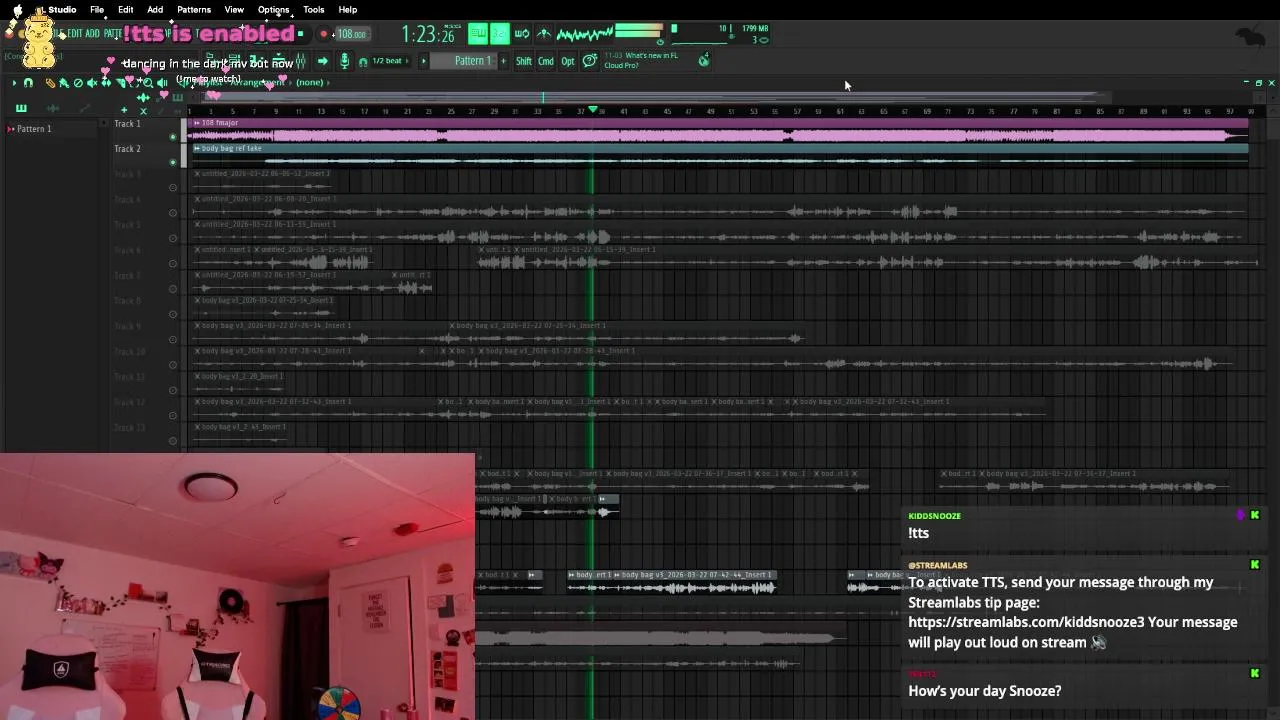Open the (none) arrangement dropdown
This screenshot has height=720, width=1280.
(x=312, y=82)
